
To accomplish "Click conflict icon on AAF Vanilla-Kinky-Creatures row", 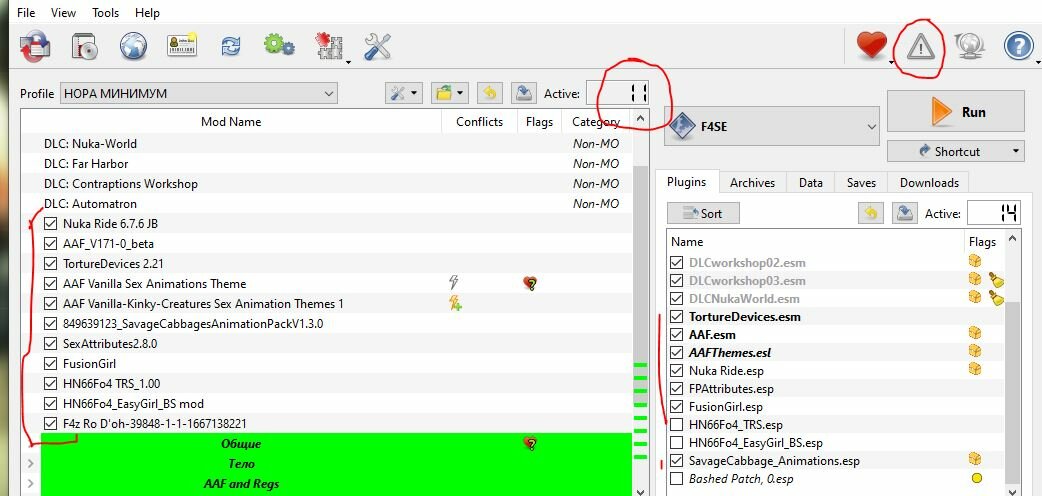I will click(x=455, y=303).
